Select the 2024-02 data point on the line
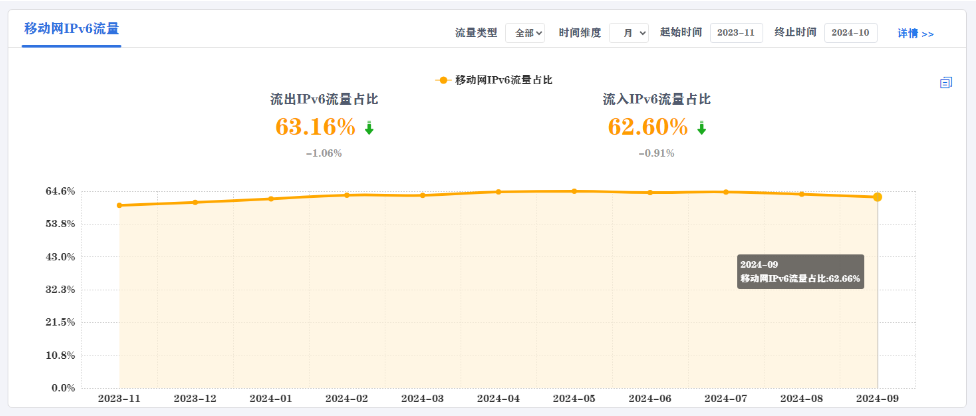 pos(347,195)
